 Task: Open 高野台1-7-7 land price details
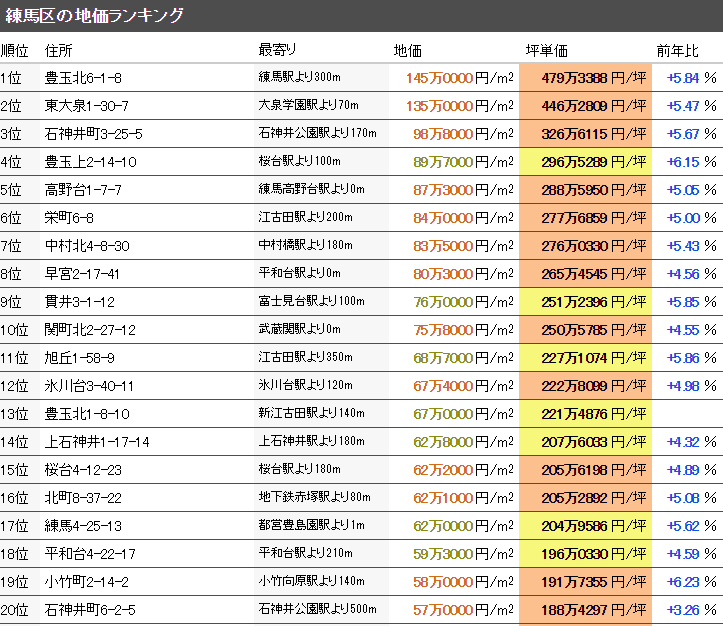pyautogui.click(x=84, y=190)
